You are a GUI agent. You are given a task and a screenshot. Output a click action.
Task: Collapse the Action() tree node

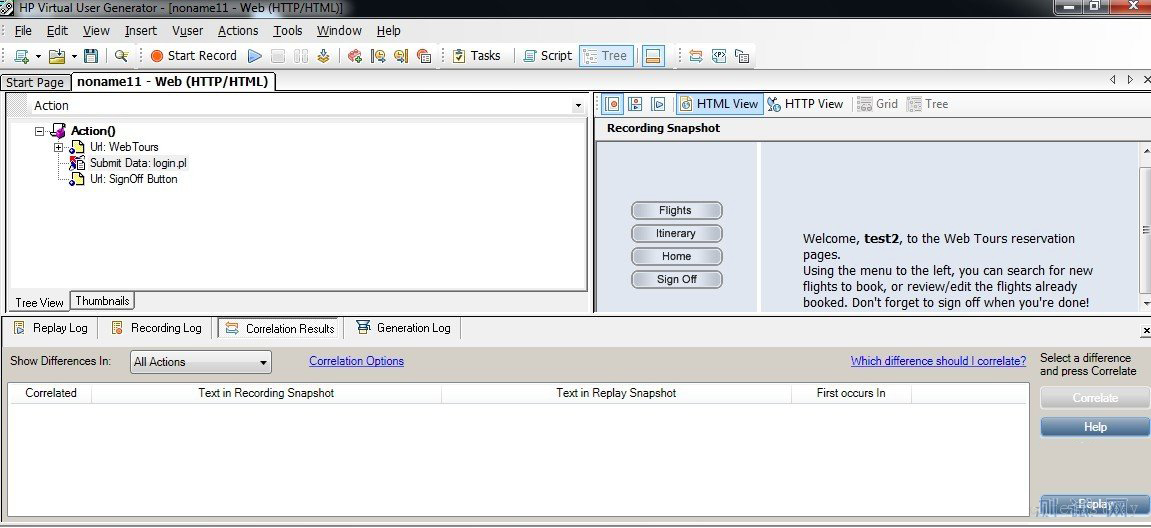40,131
